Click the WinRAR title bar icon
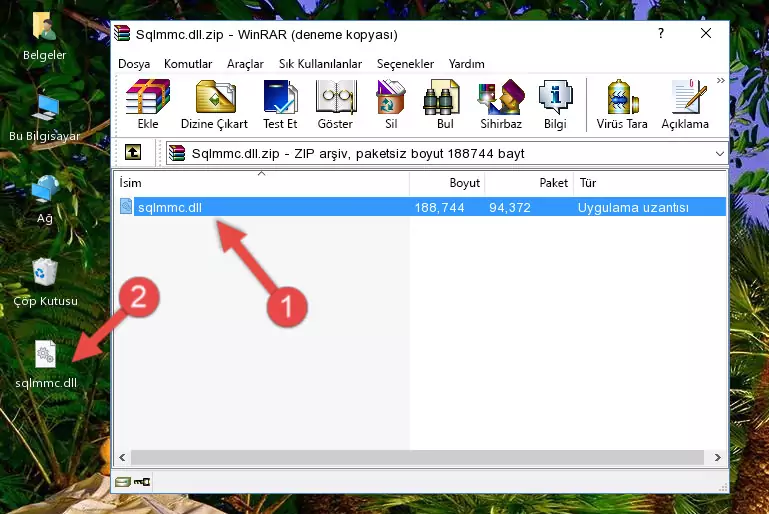 point(123,34)
